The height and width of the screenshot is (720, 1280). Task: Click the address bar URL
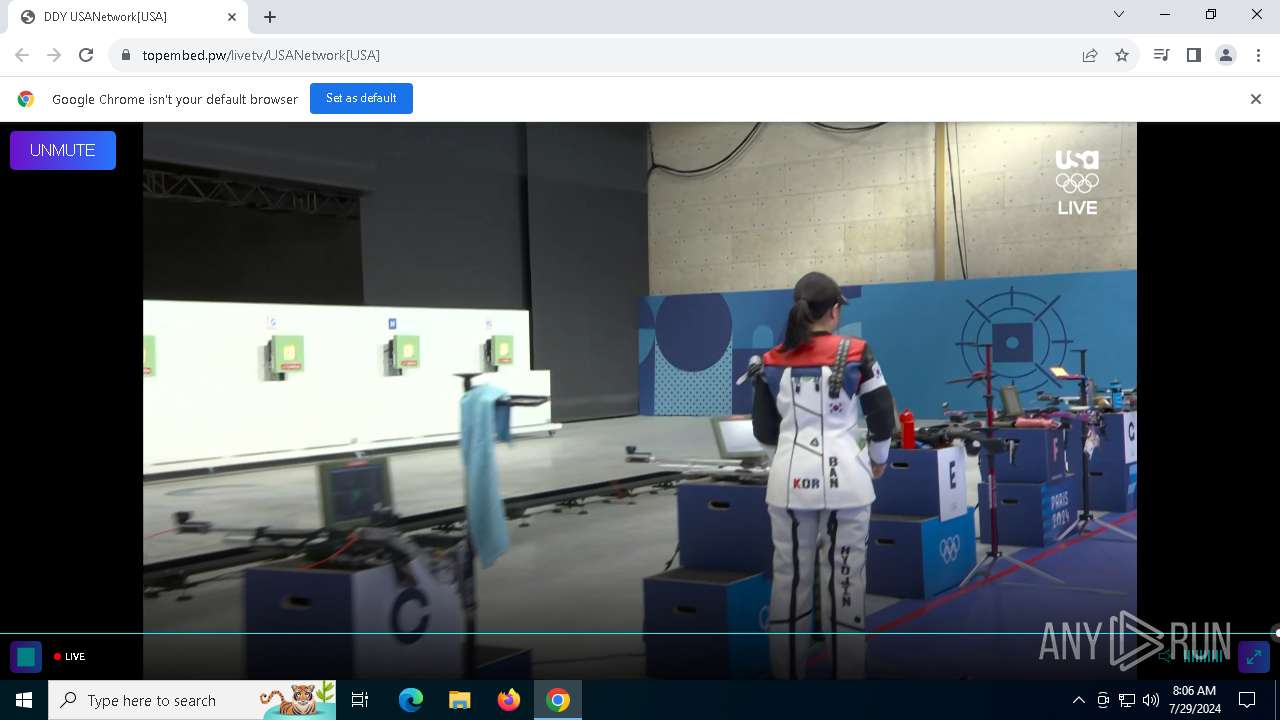coord(261,55)
